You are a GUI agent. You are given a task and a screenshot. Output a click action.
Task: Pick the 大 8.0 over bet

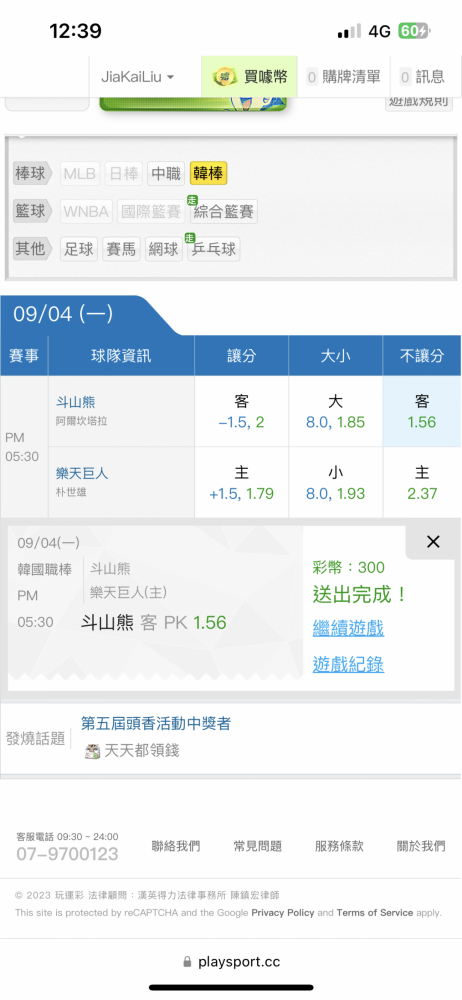tap(336, 411)
